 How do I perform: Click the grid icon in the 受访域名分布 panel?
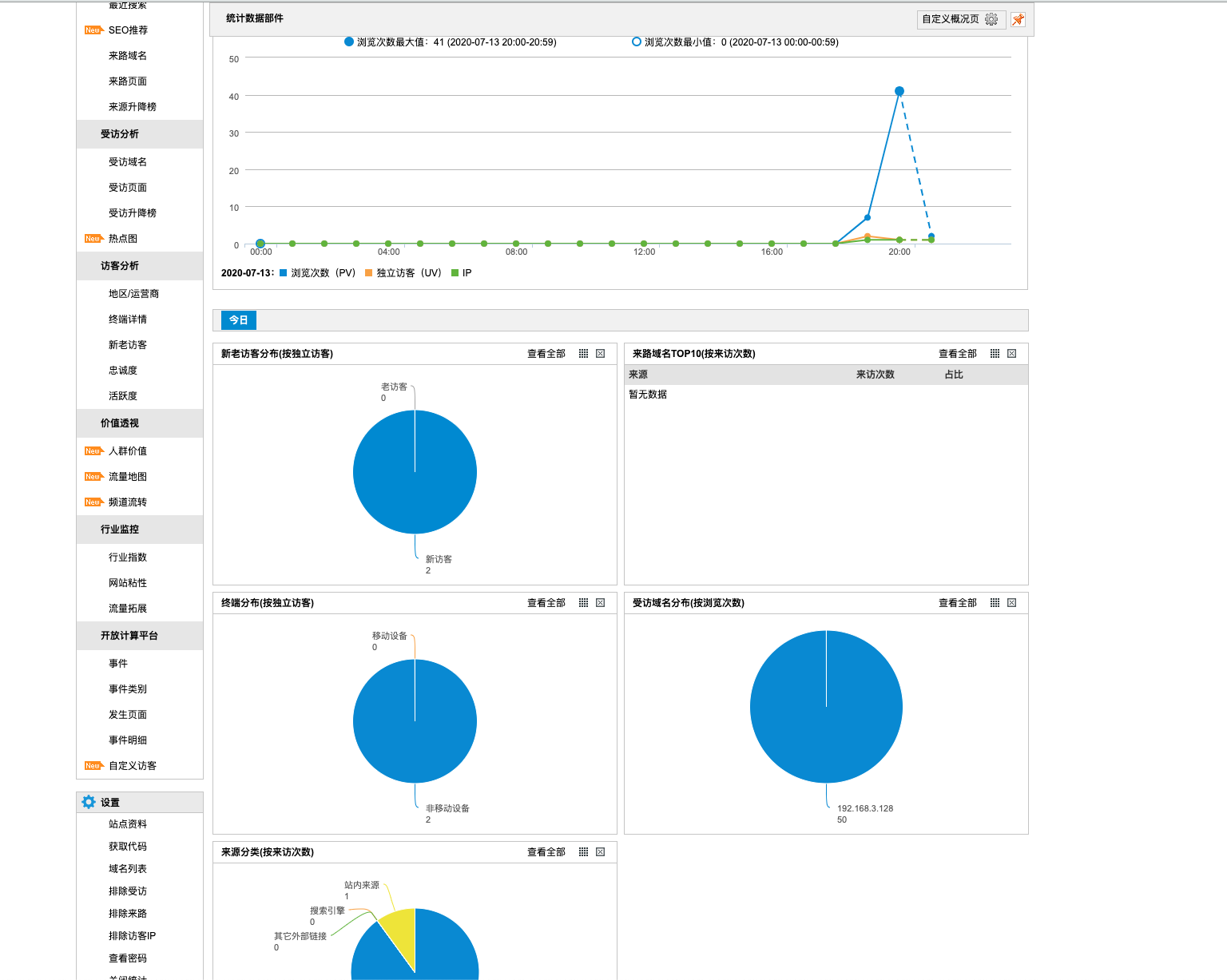[995, 603]
